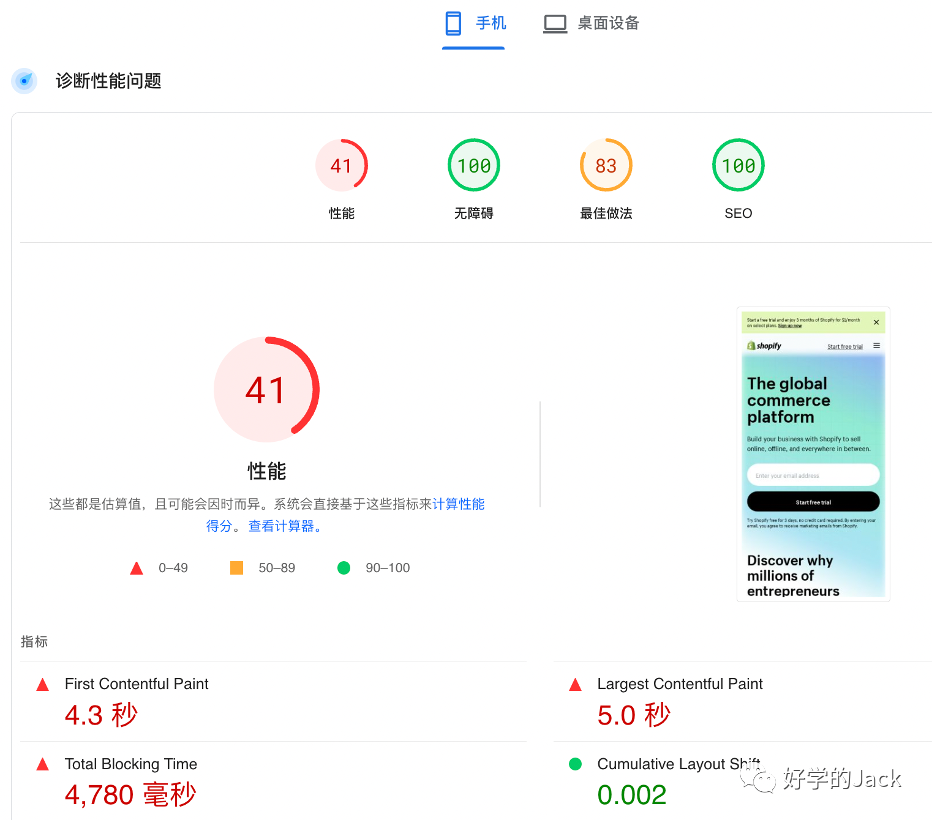Select the 性能 score gauge showing 41
This screenshot has height=820, width=932.
341,165
